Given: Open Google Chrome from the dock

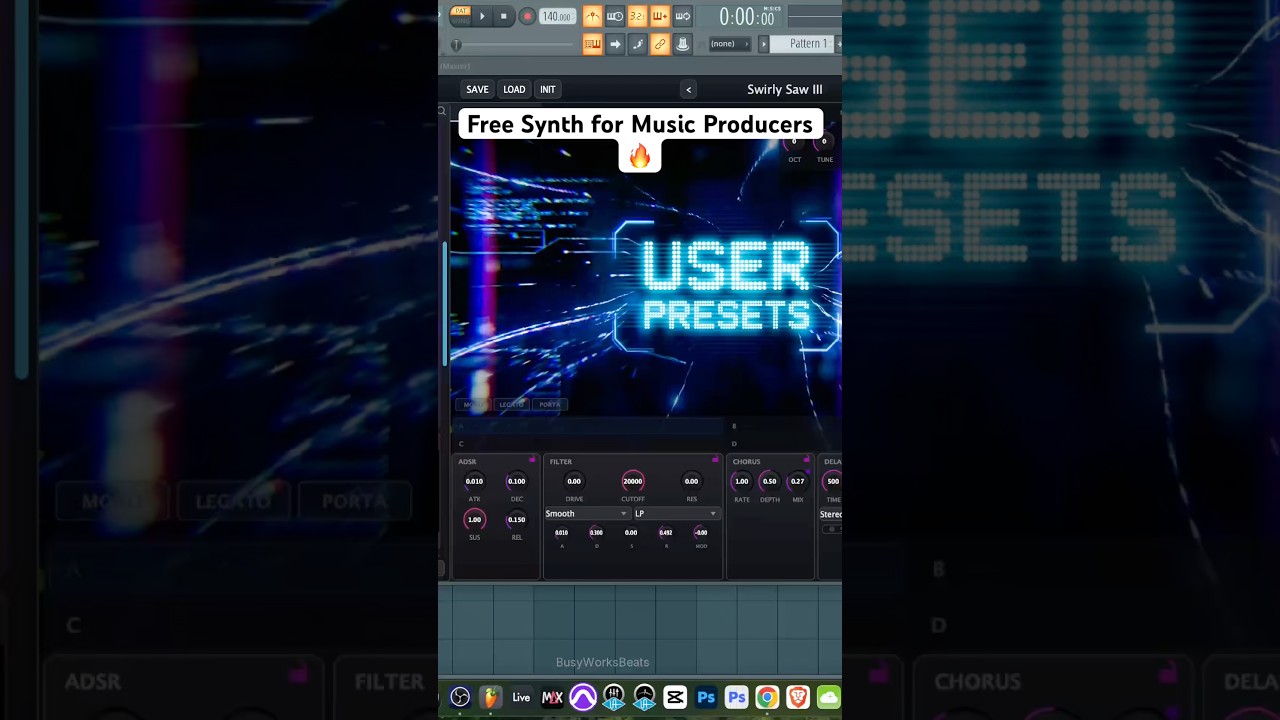Looking at the screenshot, I should (x=767, y=697).
